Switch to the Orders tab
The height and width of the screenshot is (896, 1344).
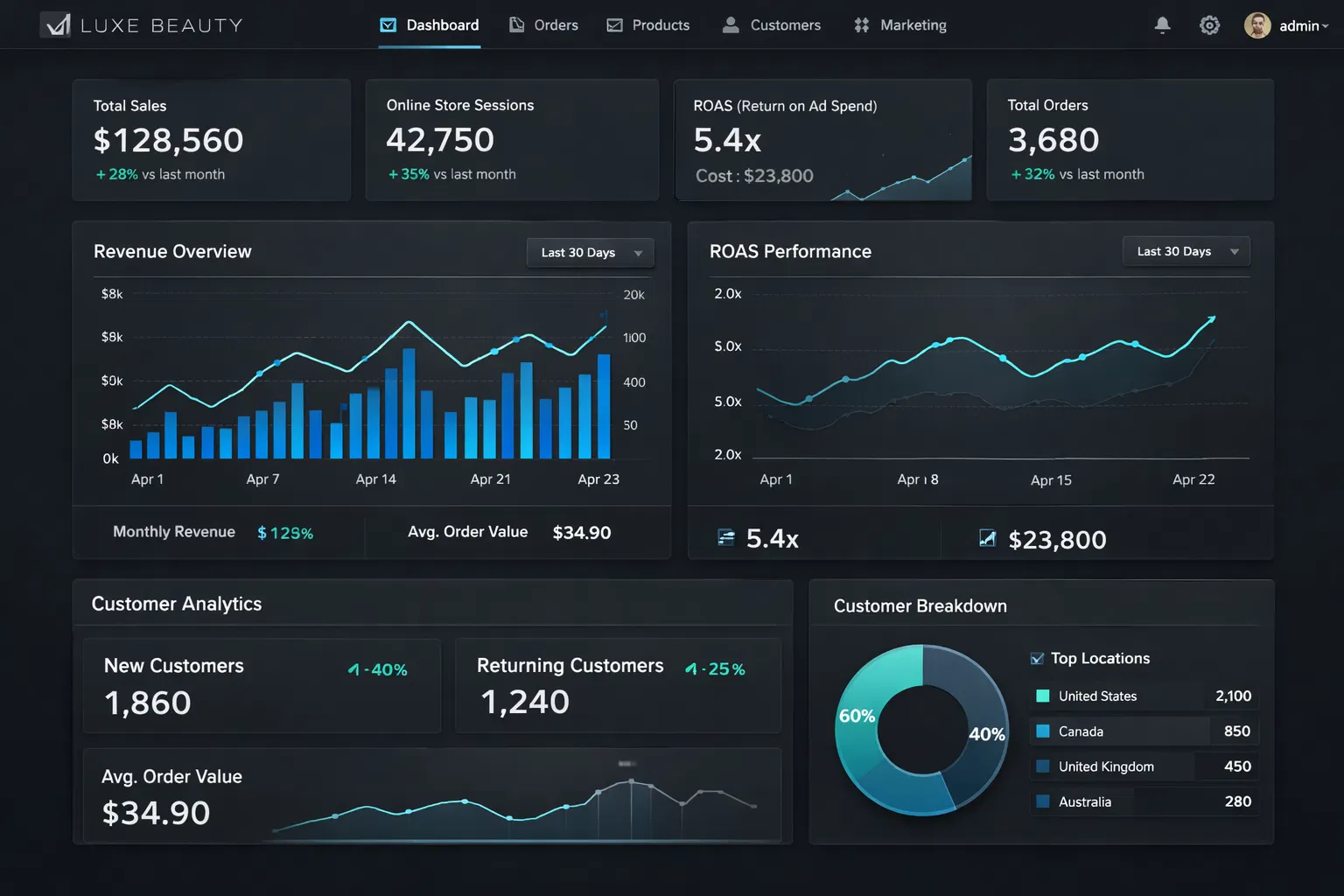pyautogui.click(x=543, y=25)
